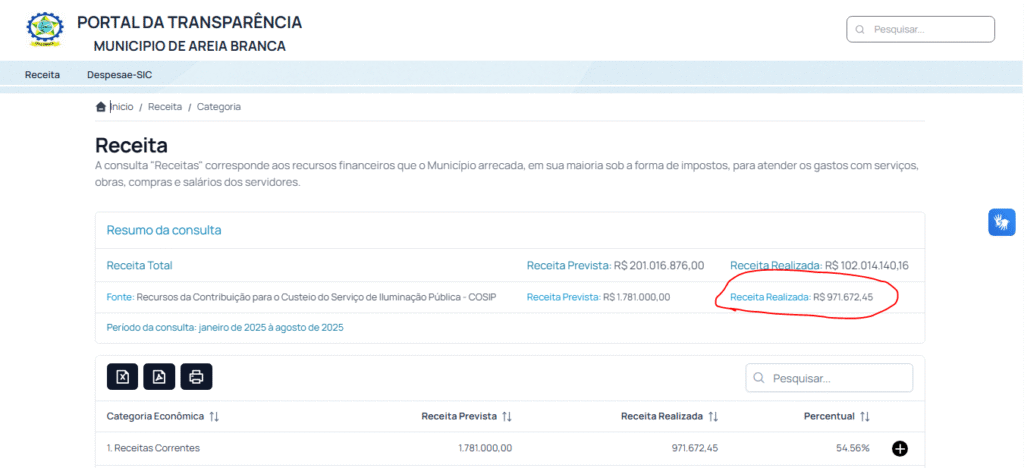Open the Despesae-SIC menu item
This screenshot has height=468, width=1024.
[x=120, y=75]
